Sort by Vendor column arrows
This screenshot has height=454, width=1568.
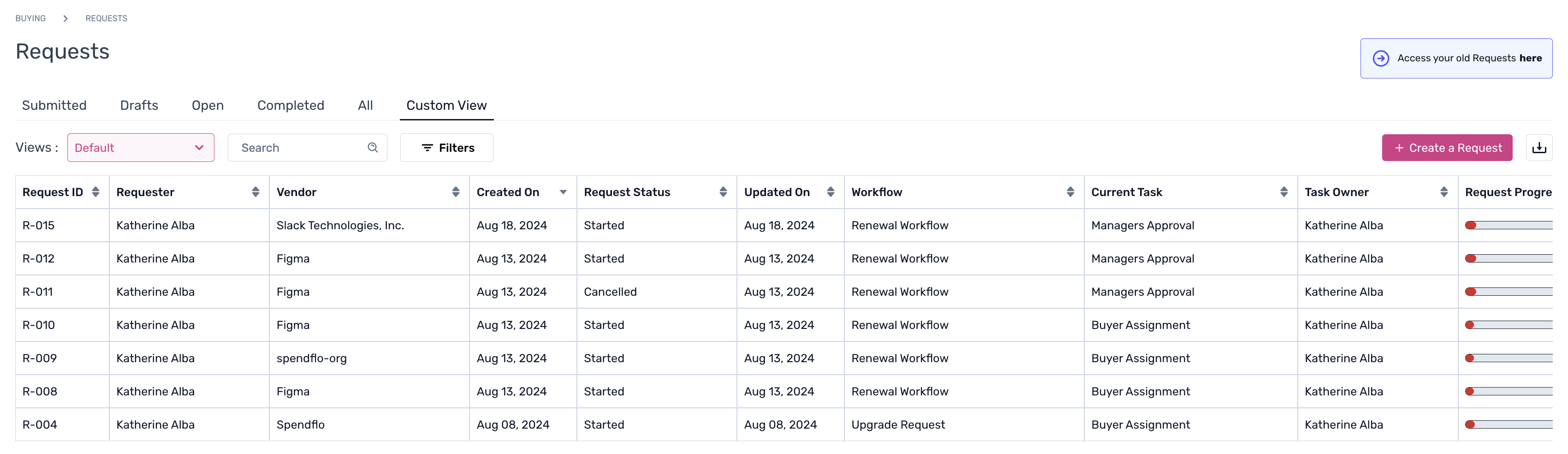tap(455, 192)
